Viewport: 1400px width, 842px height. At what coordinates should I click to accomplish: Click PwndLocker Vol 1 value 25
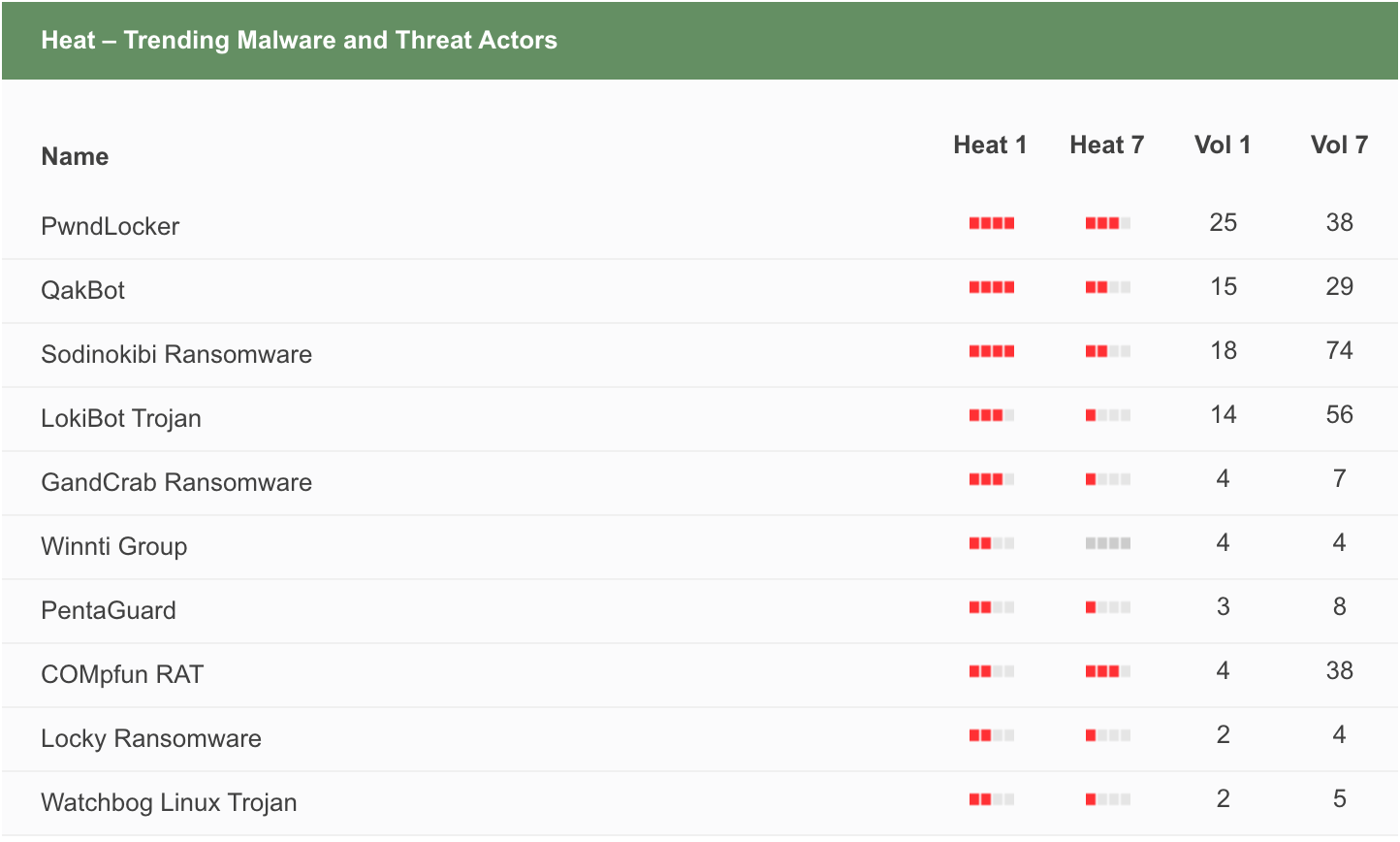coord(1224,222)
